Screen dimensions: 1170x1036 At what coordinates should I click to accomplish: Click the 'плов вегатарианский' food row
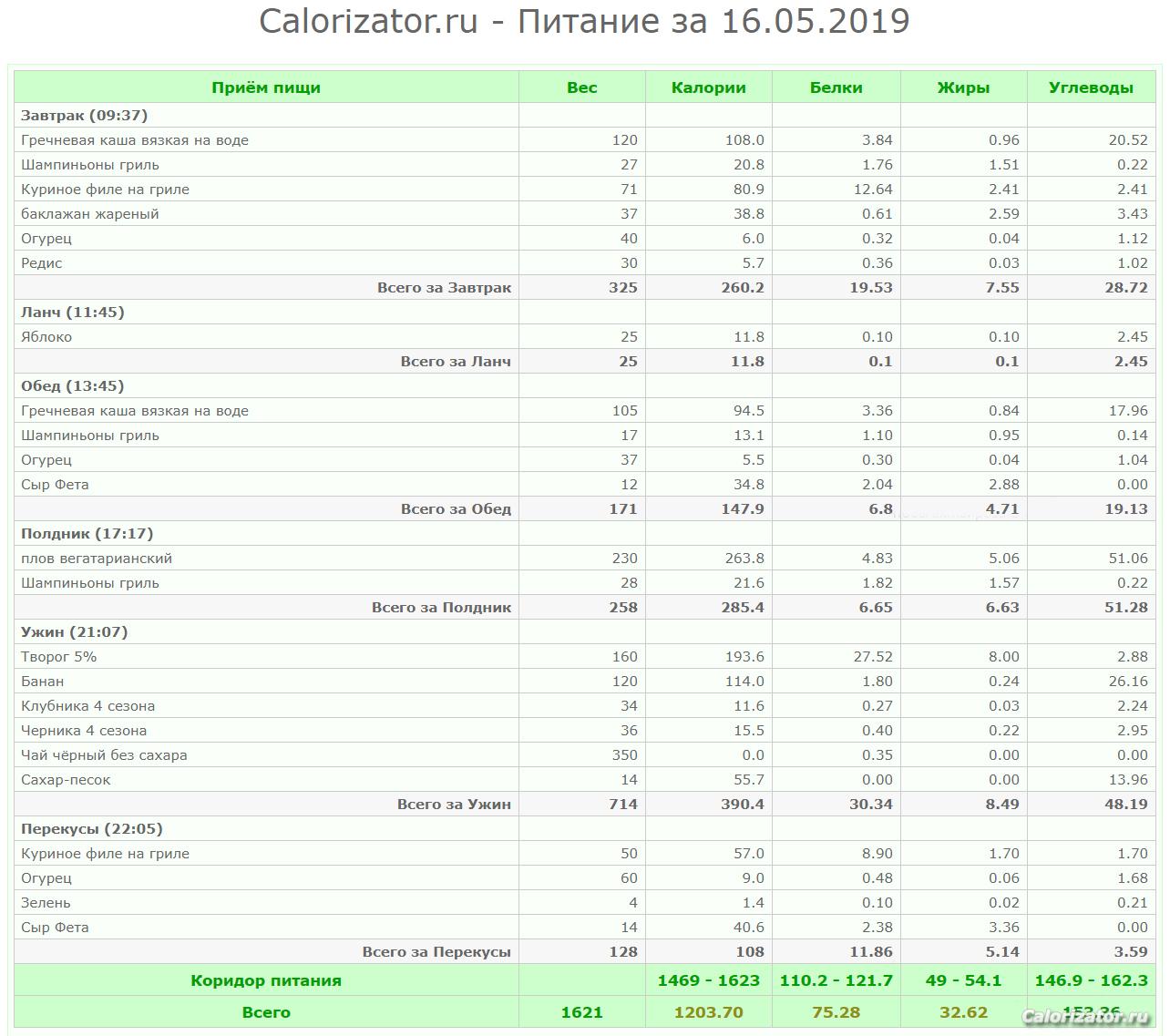pos(97,559)
